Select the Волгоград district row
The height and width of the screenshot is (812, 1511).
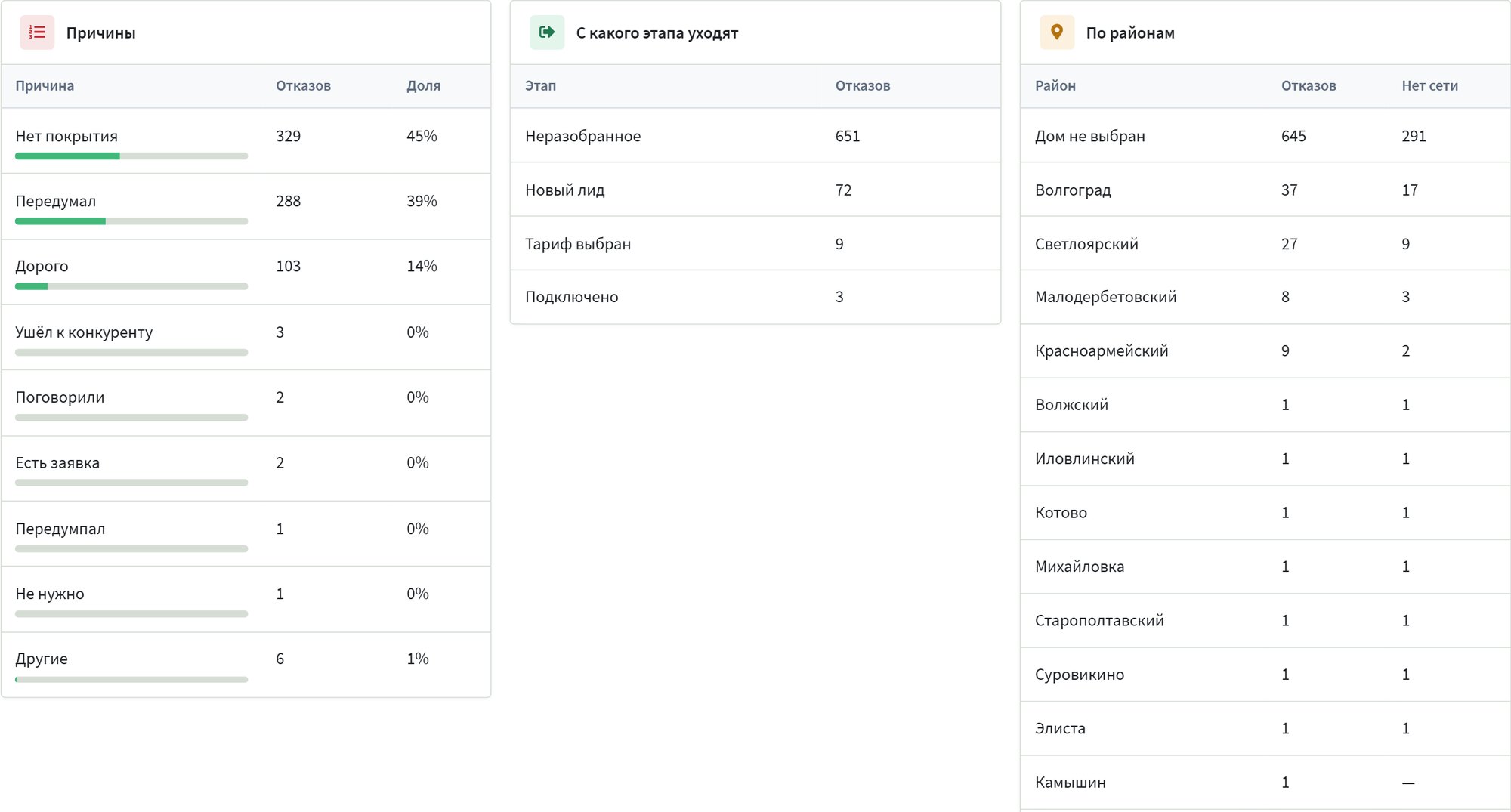click(1265, 190)
